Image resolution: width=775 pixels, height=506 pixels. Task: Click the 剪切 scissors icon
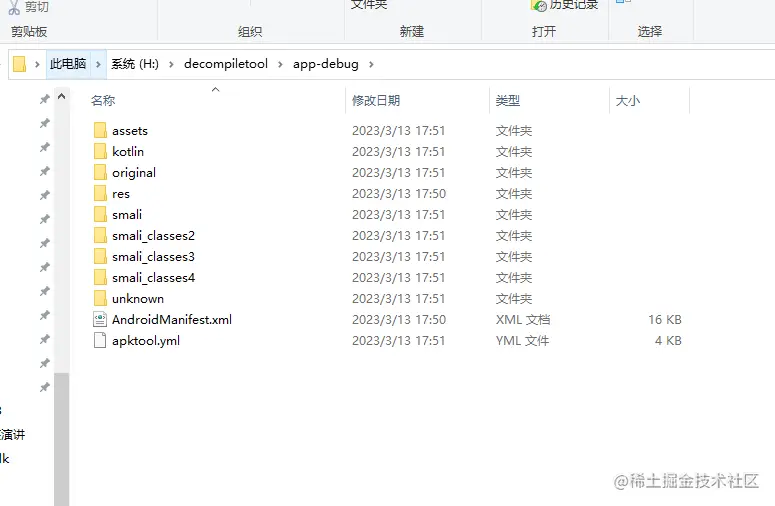[x=14, y=7]
